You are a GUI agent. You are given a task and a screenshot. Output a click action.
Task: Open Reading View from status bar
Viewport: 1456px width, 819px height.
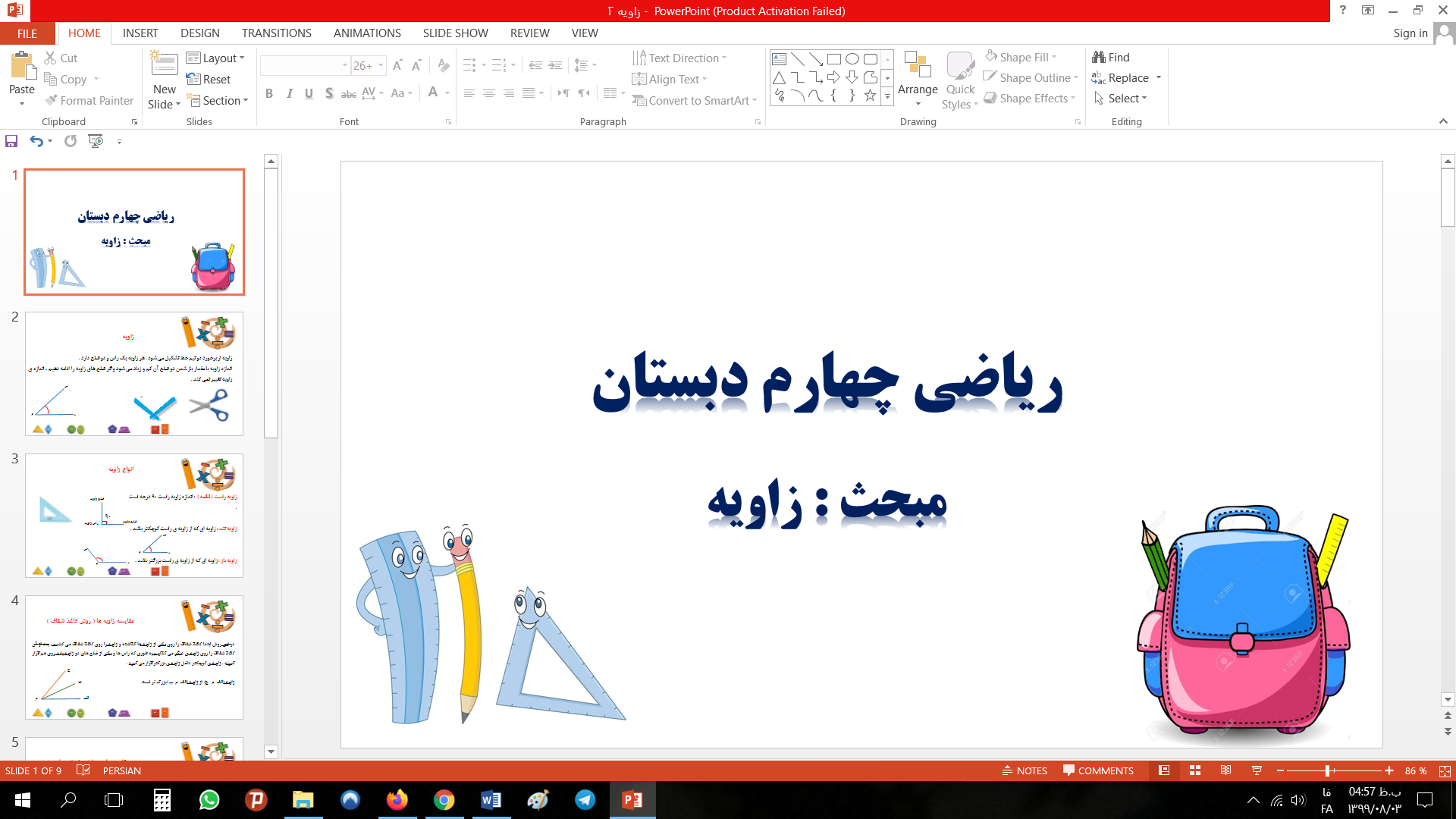click(1225, 770)
